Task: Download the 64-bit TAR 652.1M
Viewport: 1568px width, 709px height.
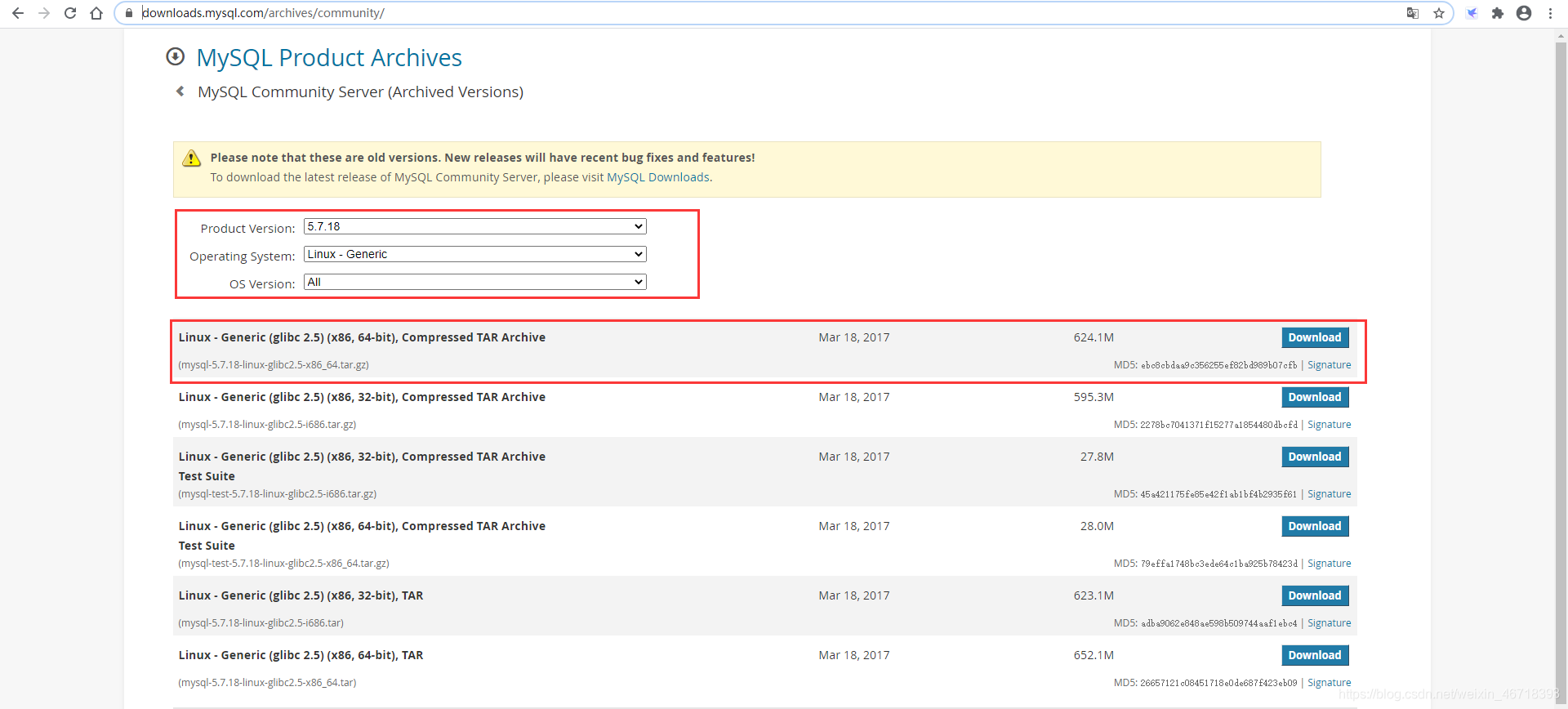Action: pos(1315,655)
